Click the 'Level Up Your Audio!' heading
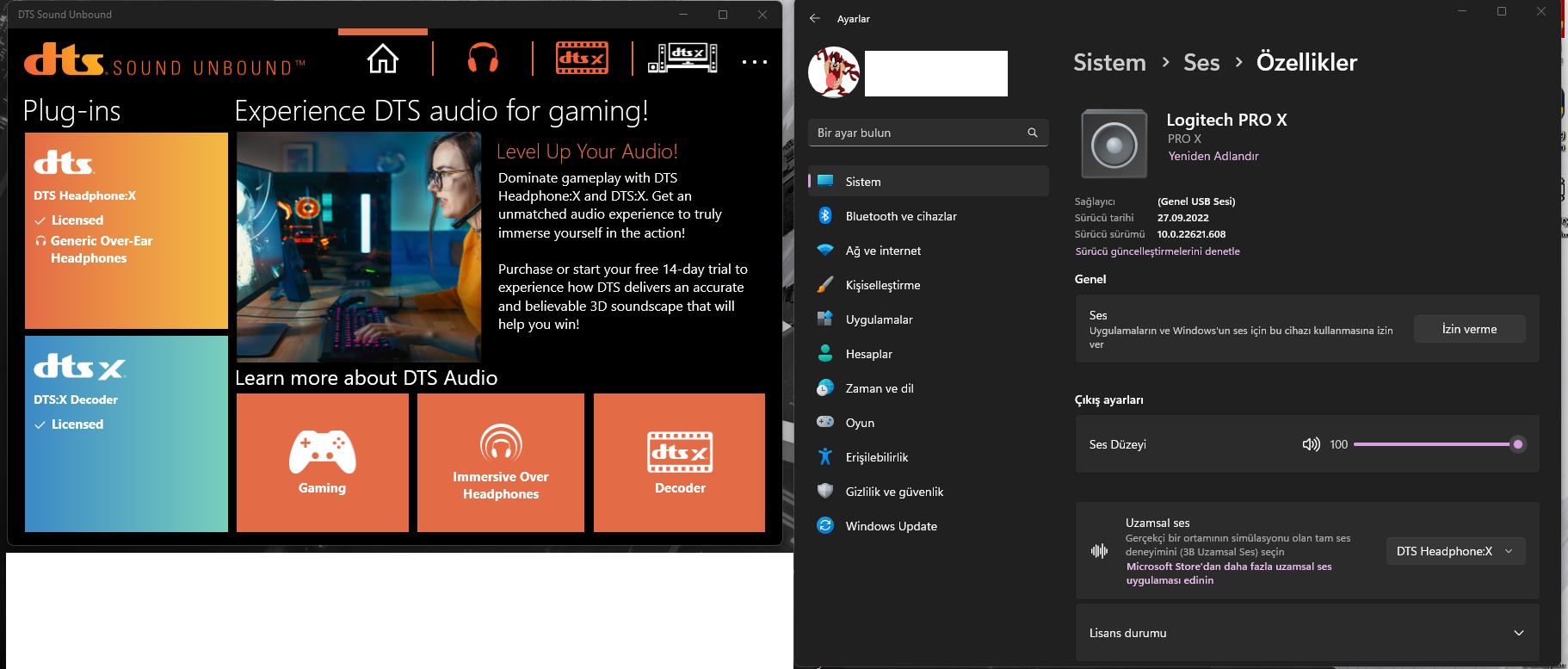 [587, 152]
